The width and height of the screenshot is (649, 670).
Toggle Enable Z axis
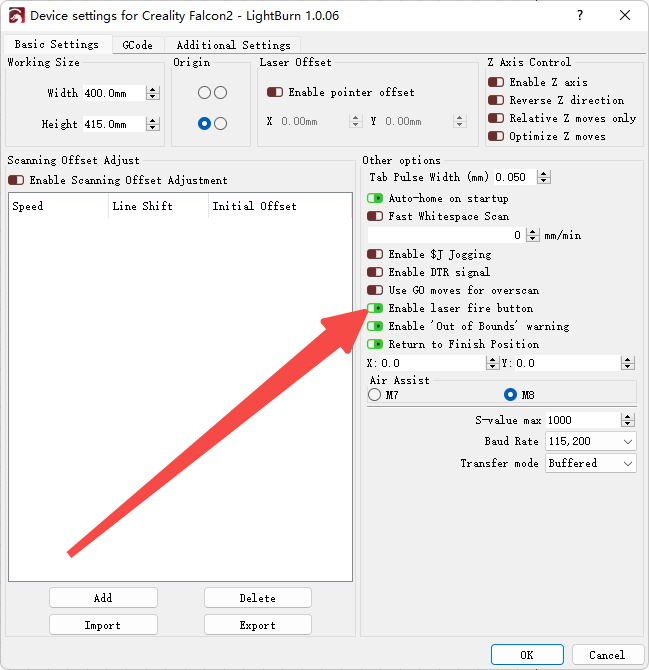click(496, 82)
